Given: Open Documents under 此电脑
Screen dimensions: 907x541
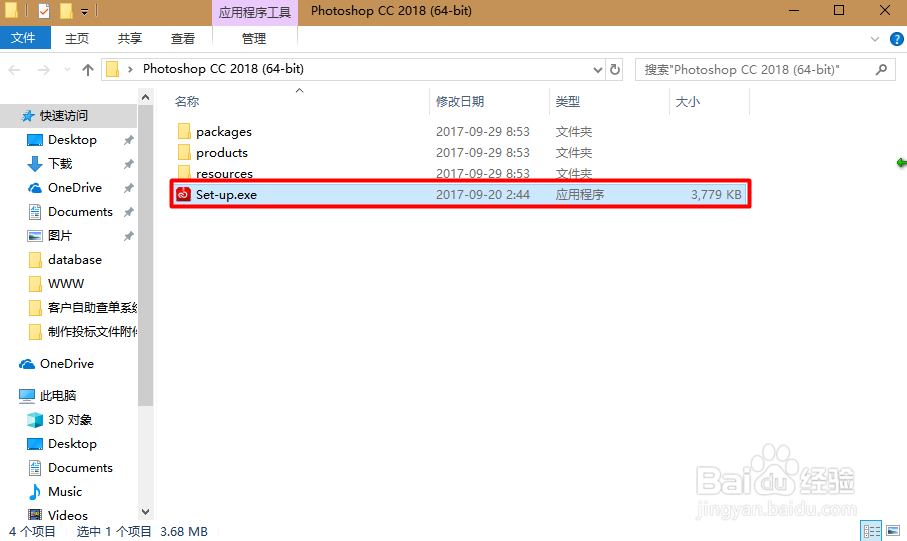Looking at the screenshot, I should 80,468.
